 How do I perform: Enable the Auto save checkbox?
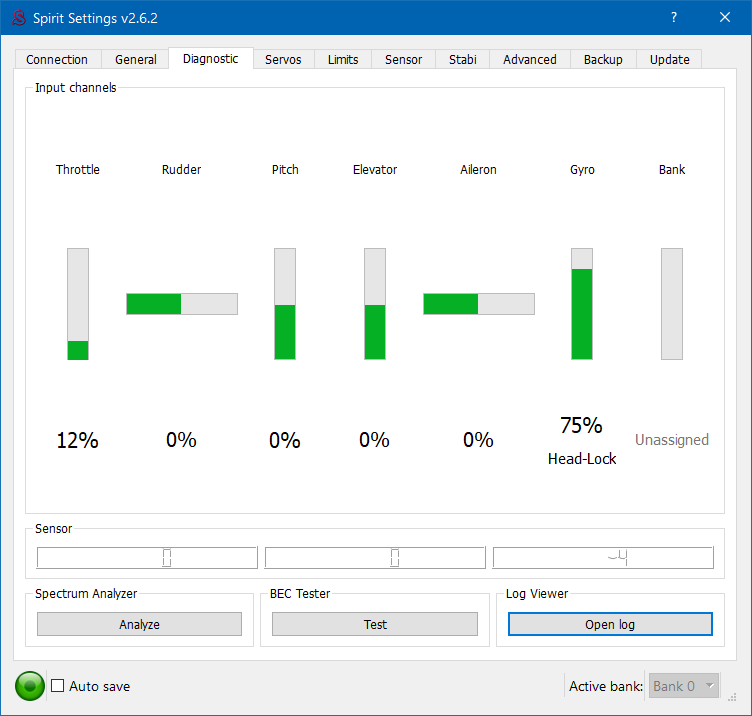58,686
